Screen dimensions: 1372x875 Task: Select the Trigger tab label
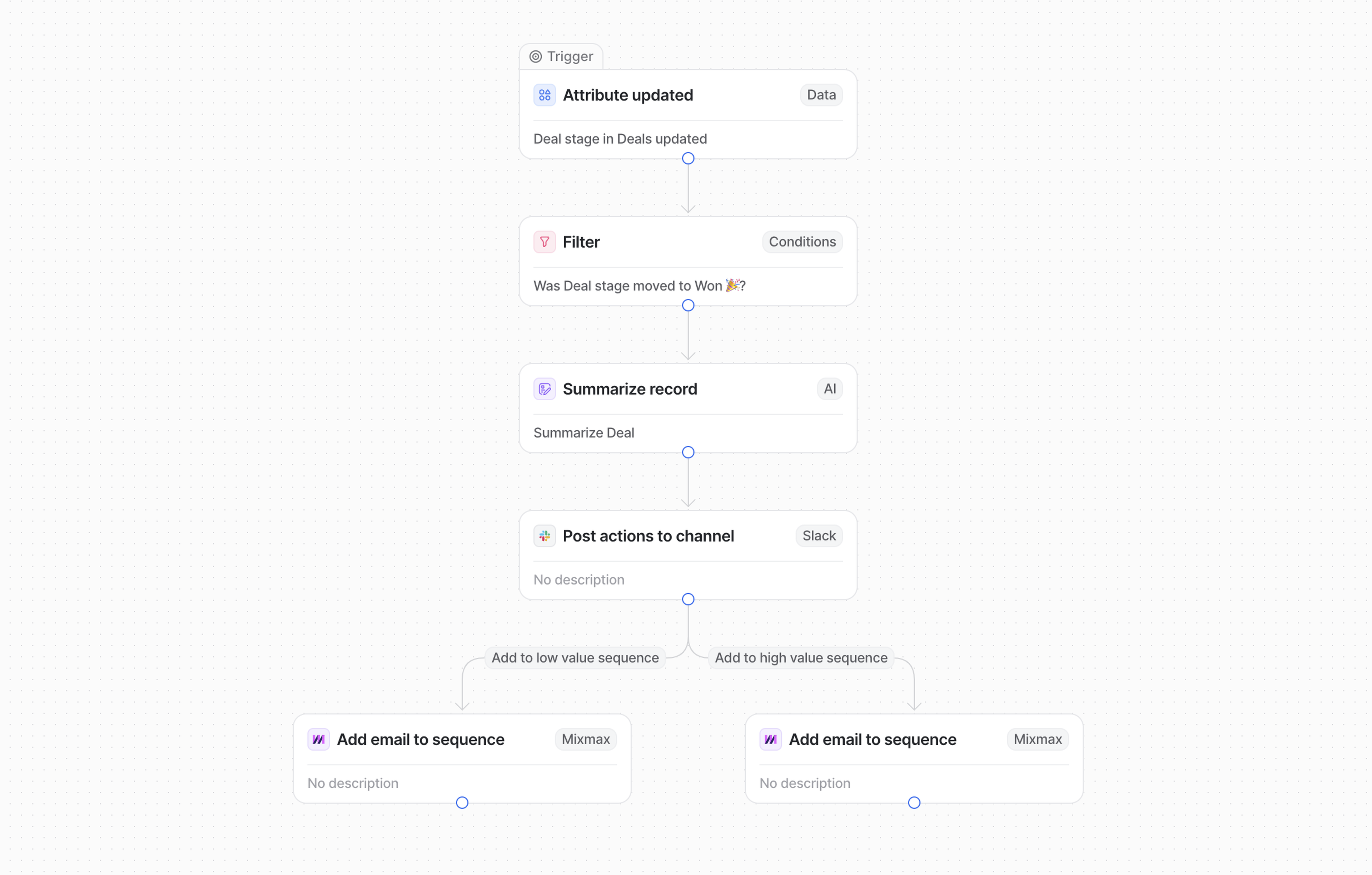pyautogui.click(x=570, y=56)
